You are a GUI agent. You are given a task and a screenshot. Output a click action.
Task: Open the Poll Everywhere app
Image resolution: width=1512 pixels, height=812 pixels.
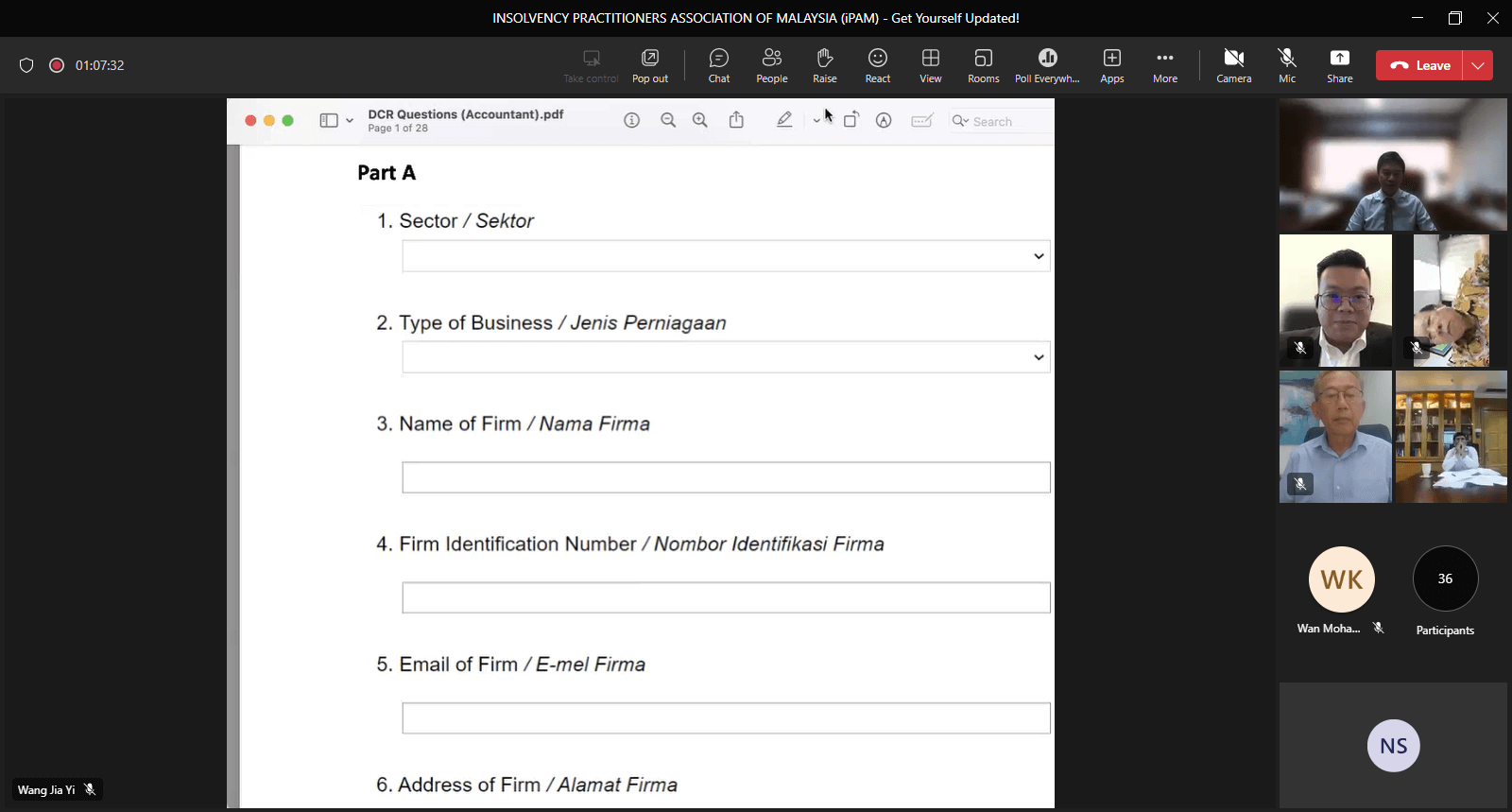point(1047,66)
